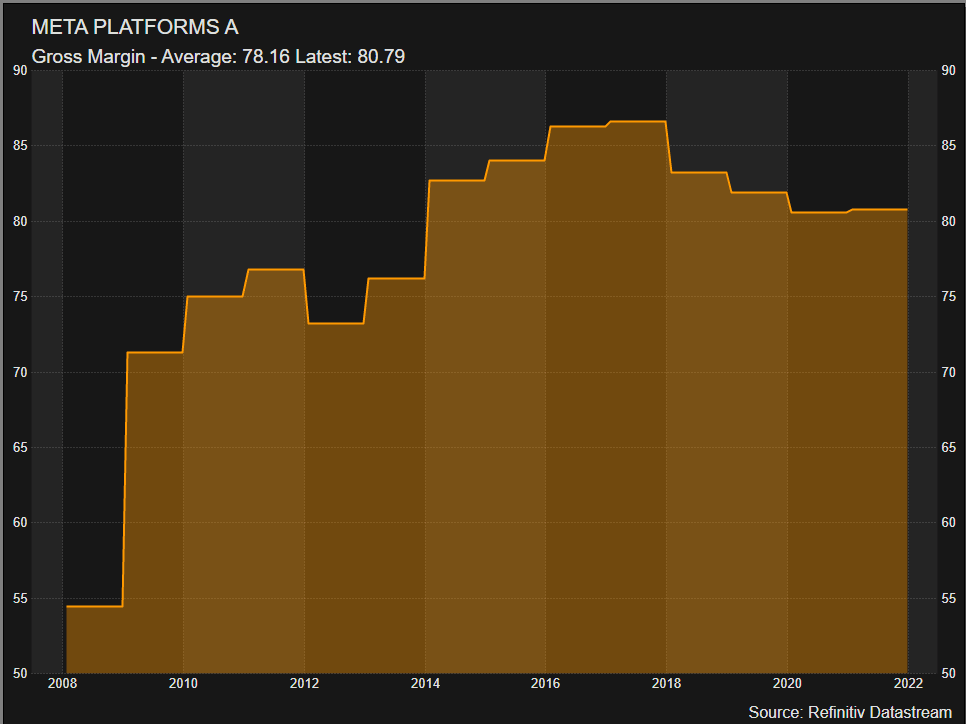Click the 2012 x-axis year label
The height and width of the screenshot is (724, 966).
point(304,683)
